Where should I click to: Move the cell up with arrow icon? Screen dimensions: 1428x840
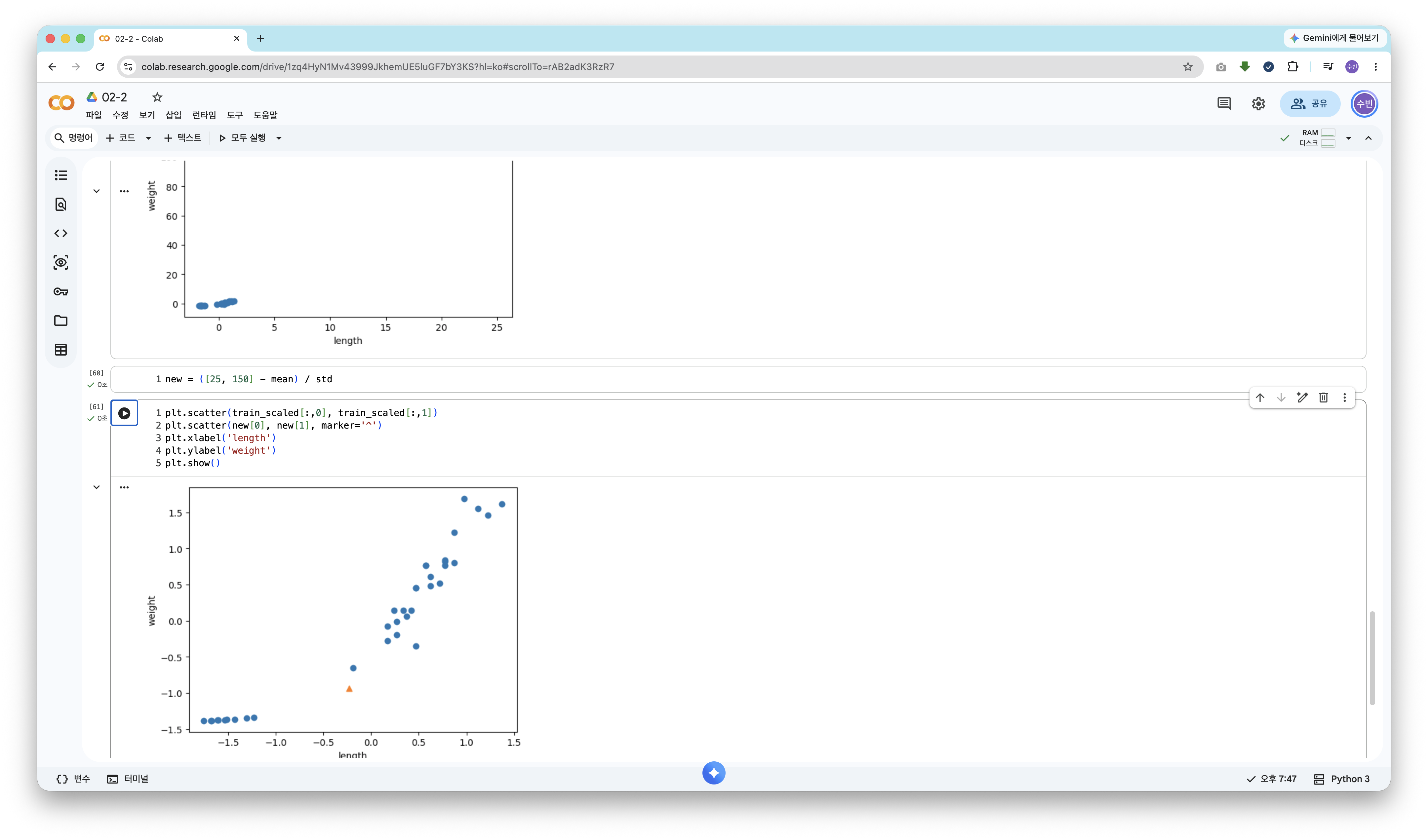coord(1260,398)
